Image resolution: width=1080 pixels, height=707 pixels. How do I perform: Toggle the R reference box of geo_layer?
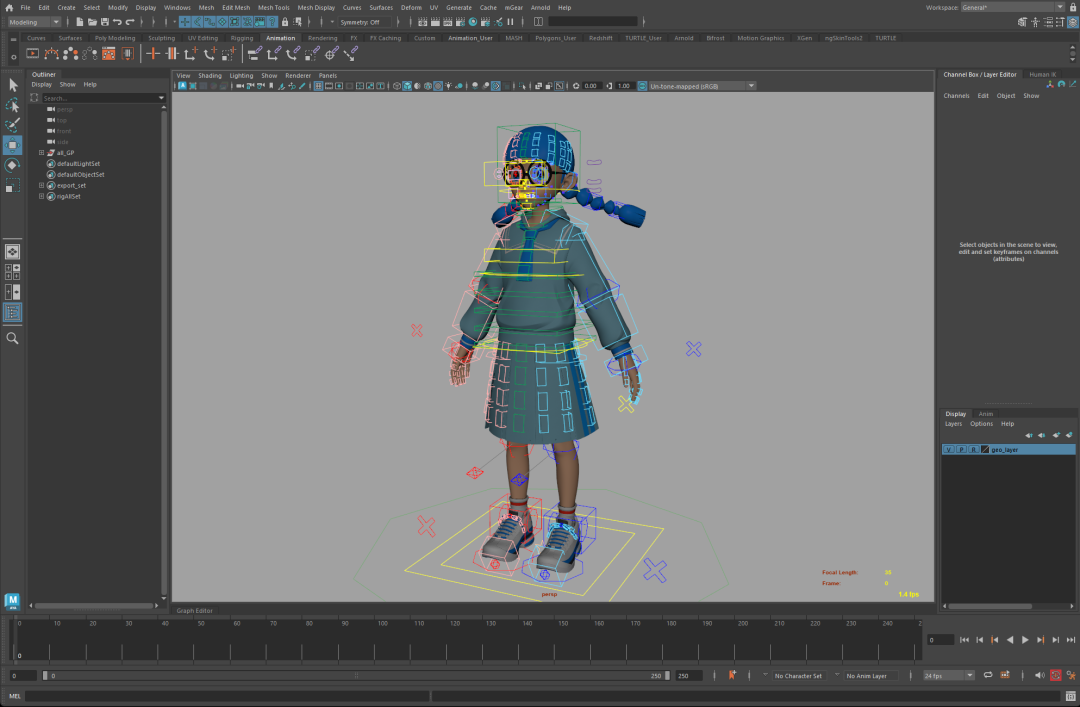973,450
